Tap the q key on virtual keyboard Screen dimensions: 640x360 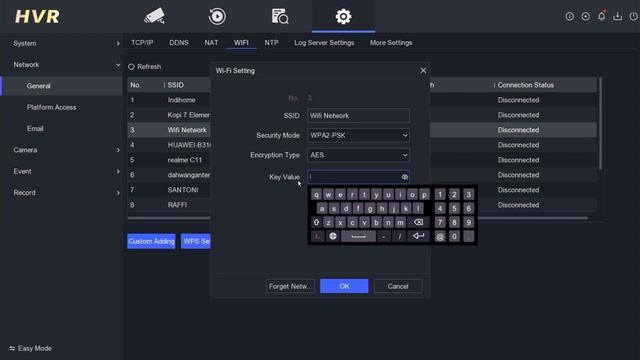[316, 195]
